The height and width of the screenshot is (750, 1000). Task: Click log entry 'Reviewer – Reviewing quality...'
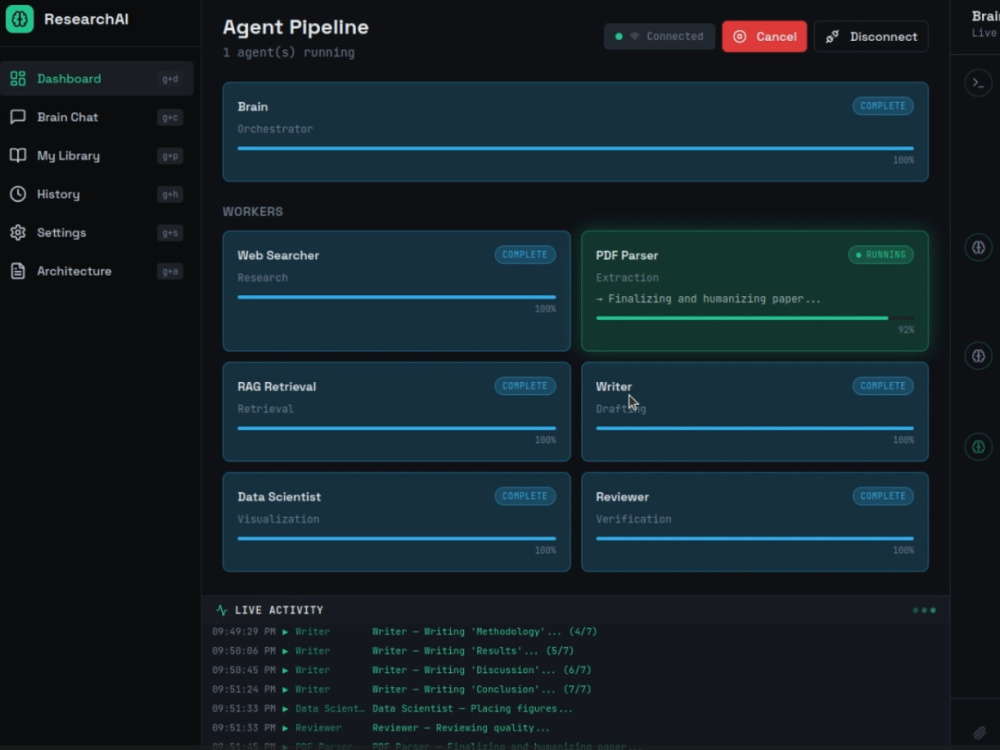[461, 728]
